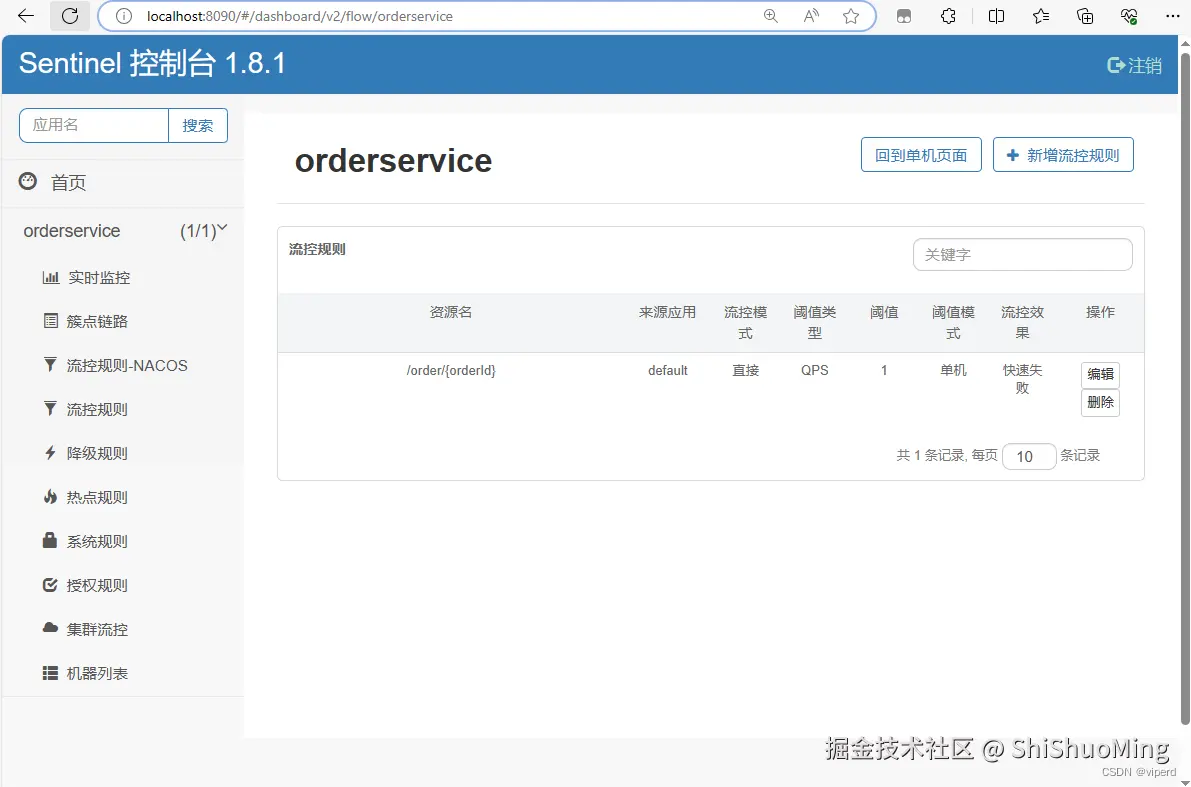Click the browser address bar URL
1191x787 pixels.
(x=300, y=16)
